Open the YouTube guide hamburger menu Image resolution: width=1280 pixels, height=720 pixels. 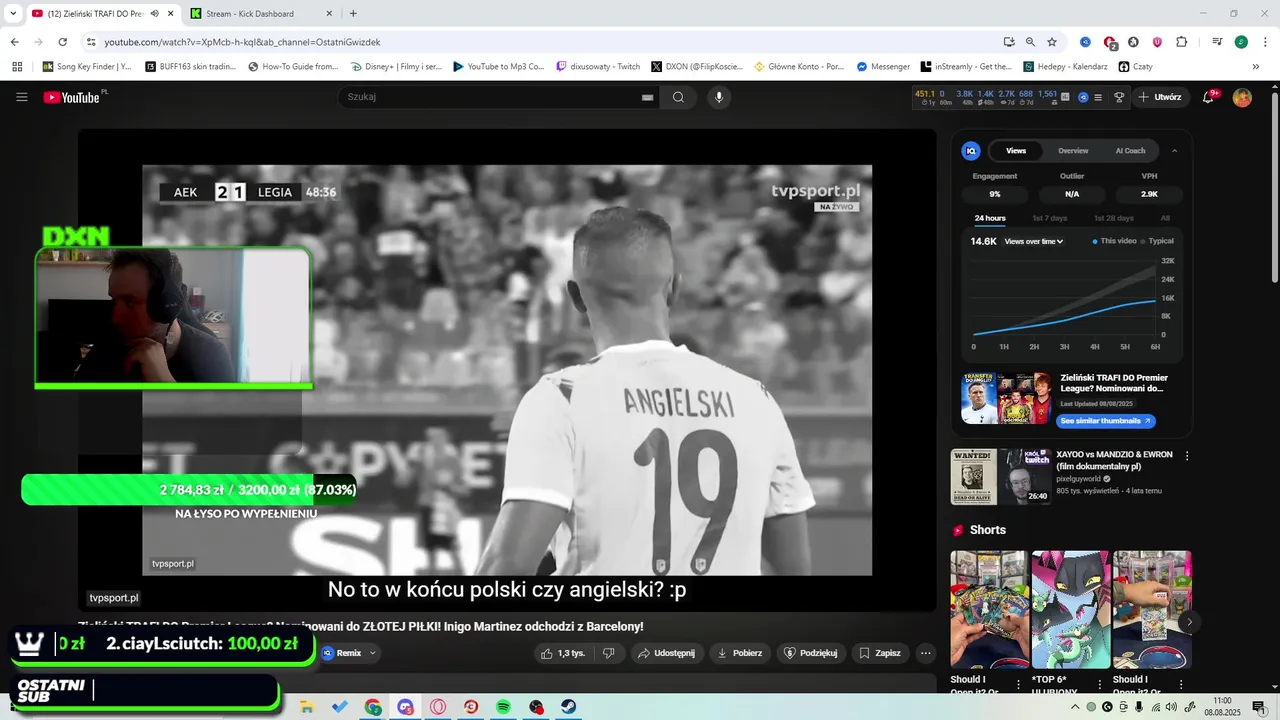coord(21,97)
